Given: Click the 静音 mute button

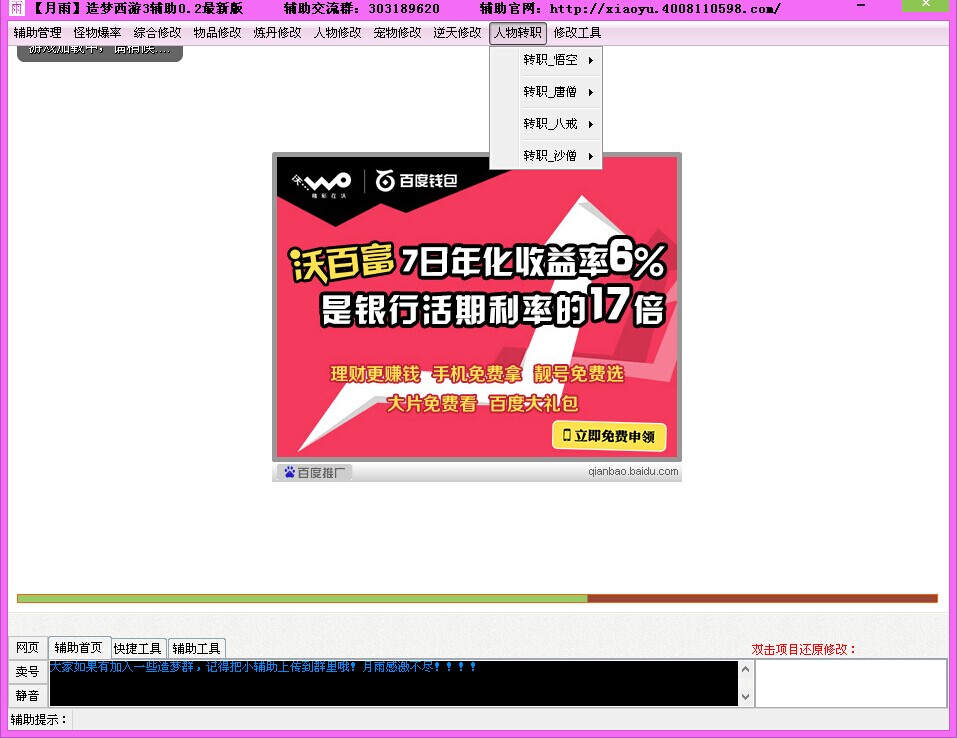Looking at the screenshot, I should (x=27, y=695).
